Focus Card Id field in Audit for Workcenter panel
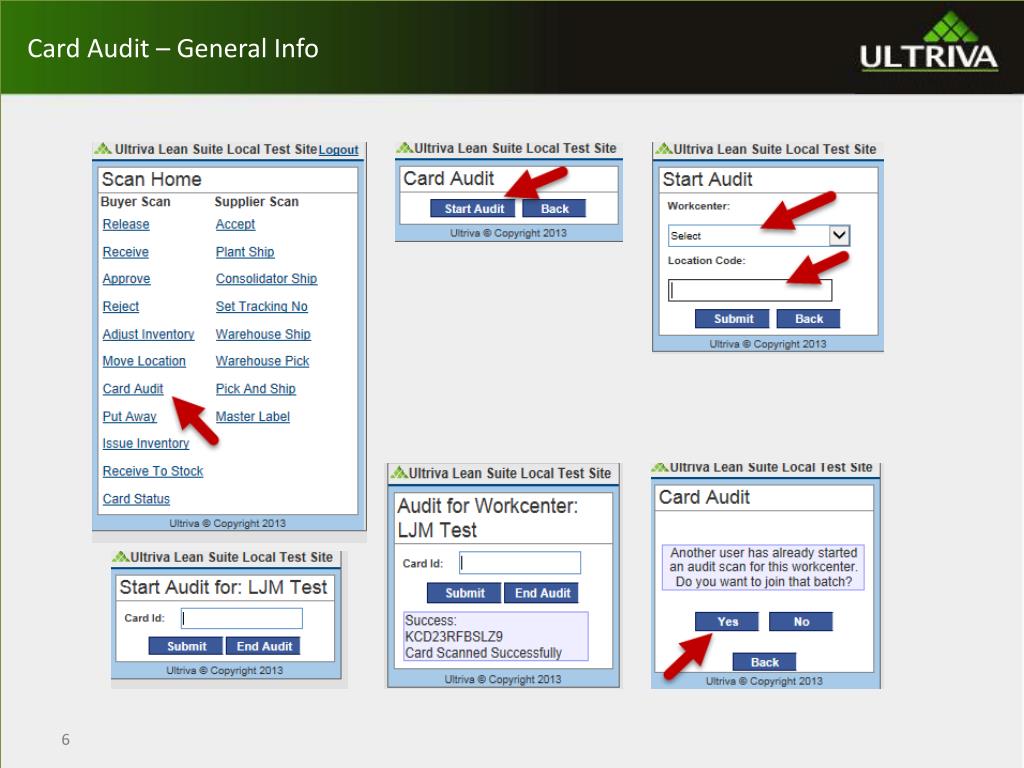This screenshot has height=768, width=1024. pyautogui.click(x=520, y=563)
